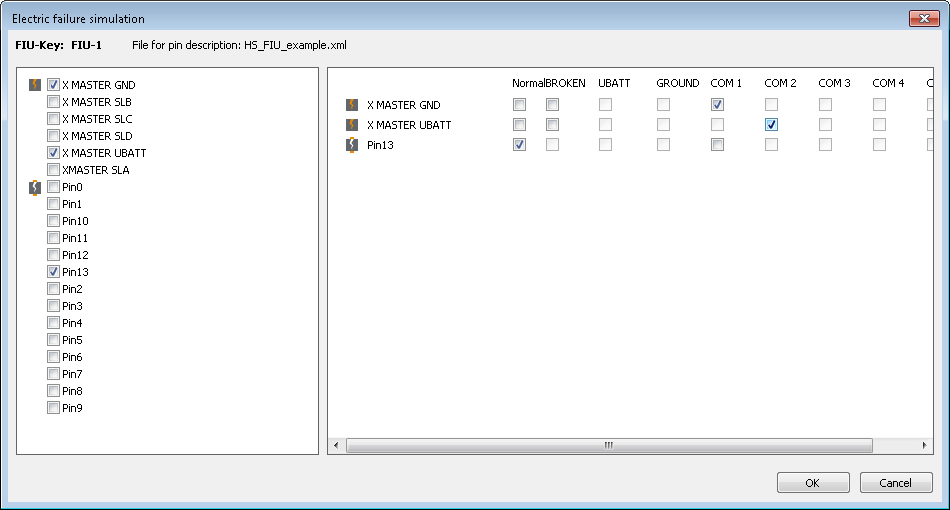Uncheck COM 1 for the X MASTER GND row

[x=717, y=105]
